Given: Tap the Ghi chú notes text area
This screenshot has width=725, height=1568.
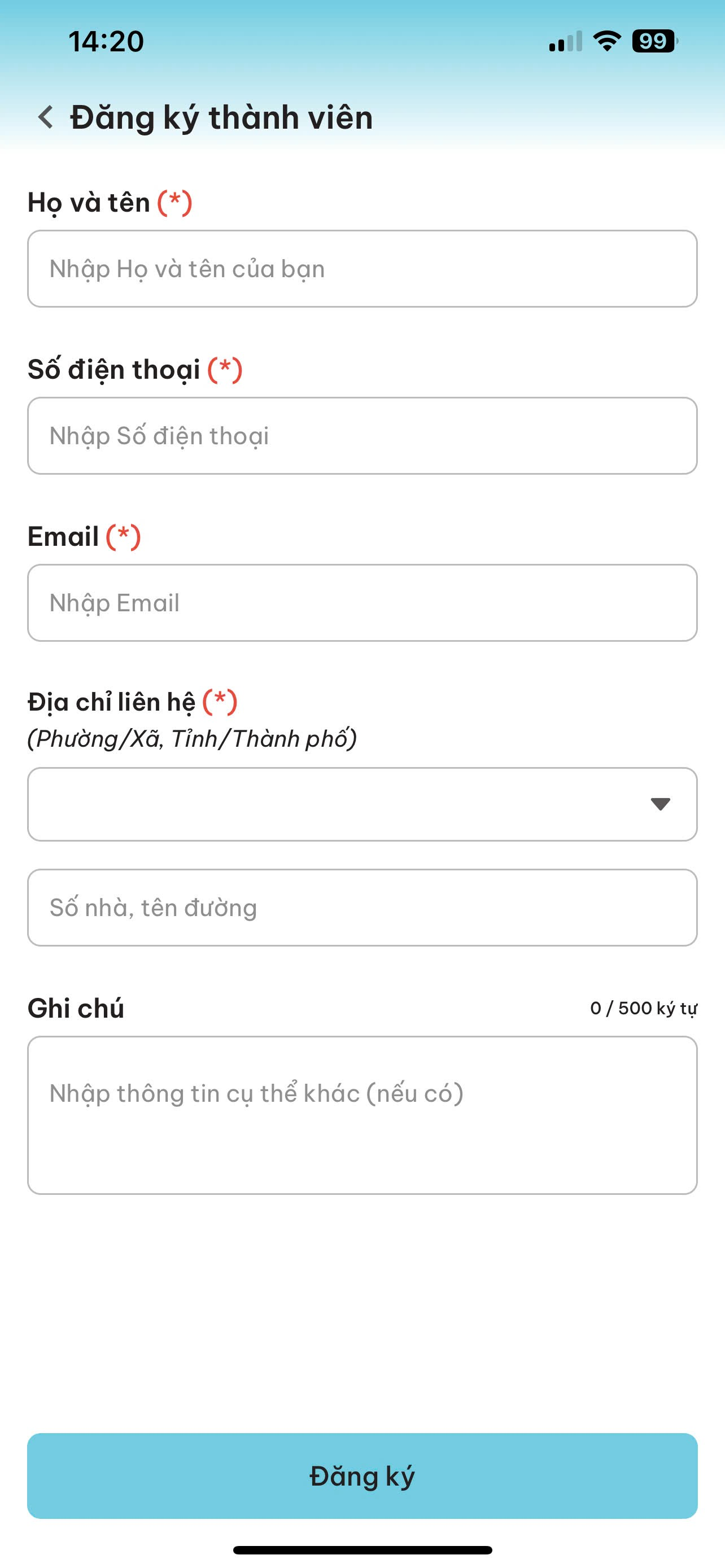Looking at the screenshot, I should [362, 1115].
